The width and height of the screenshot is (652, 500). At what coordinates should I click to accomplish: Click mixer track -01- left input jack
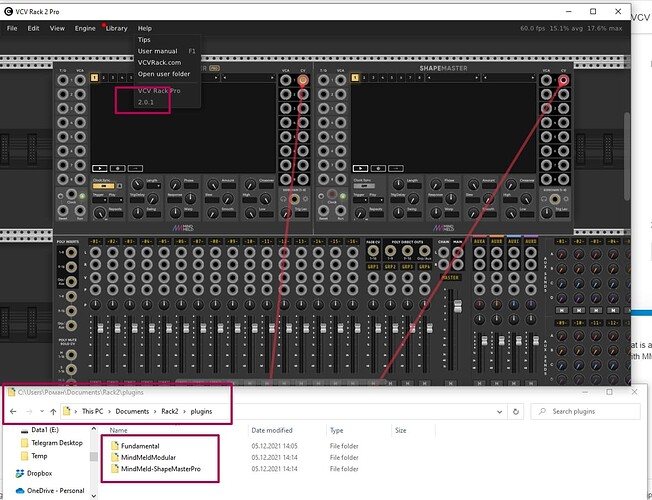point(95,252)
